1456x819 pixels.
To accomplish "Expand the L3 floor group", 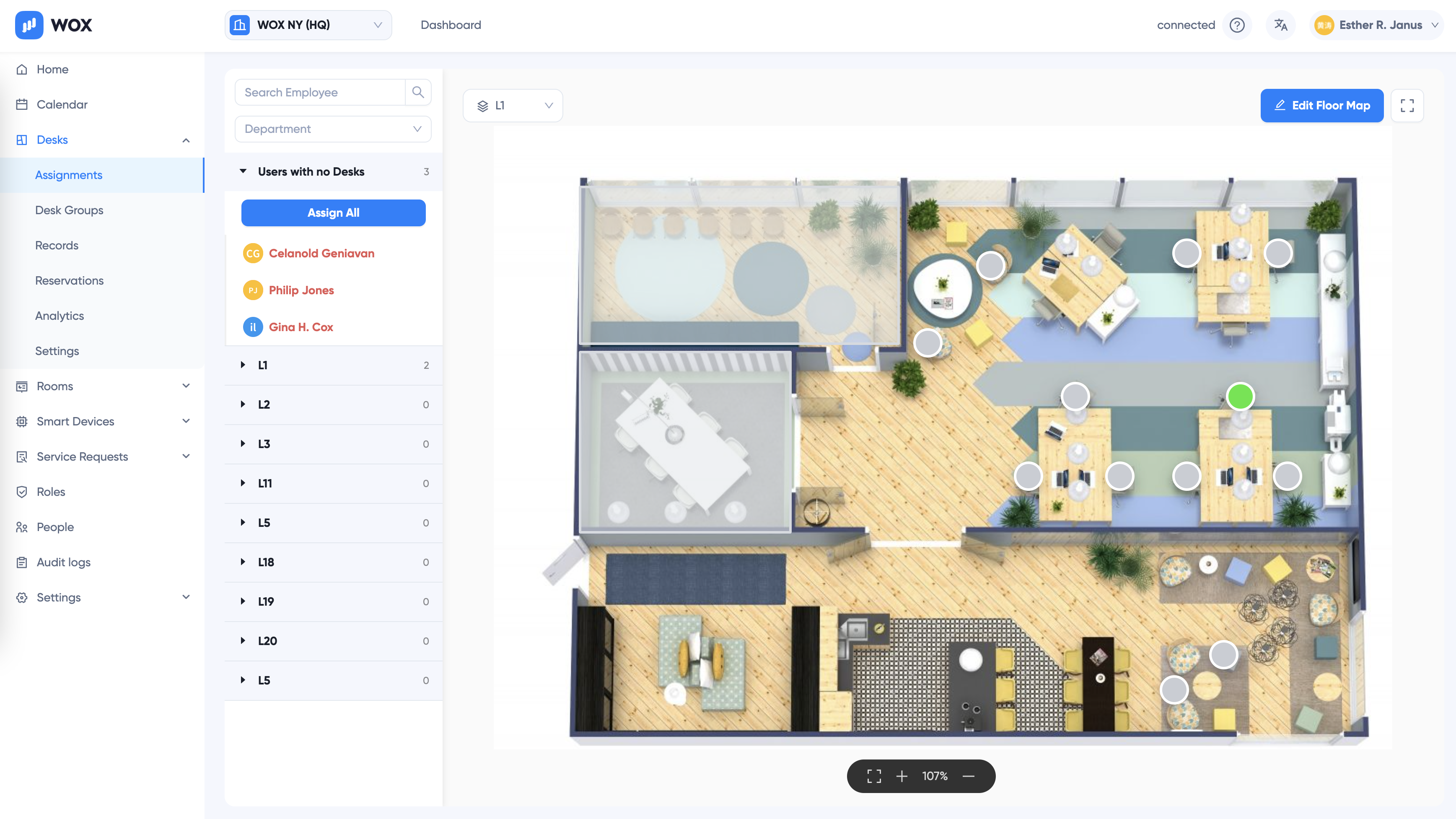I will click(x=243, y=444).
